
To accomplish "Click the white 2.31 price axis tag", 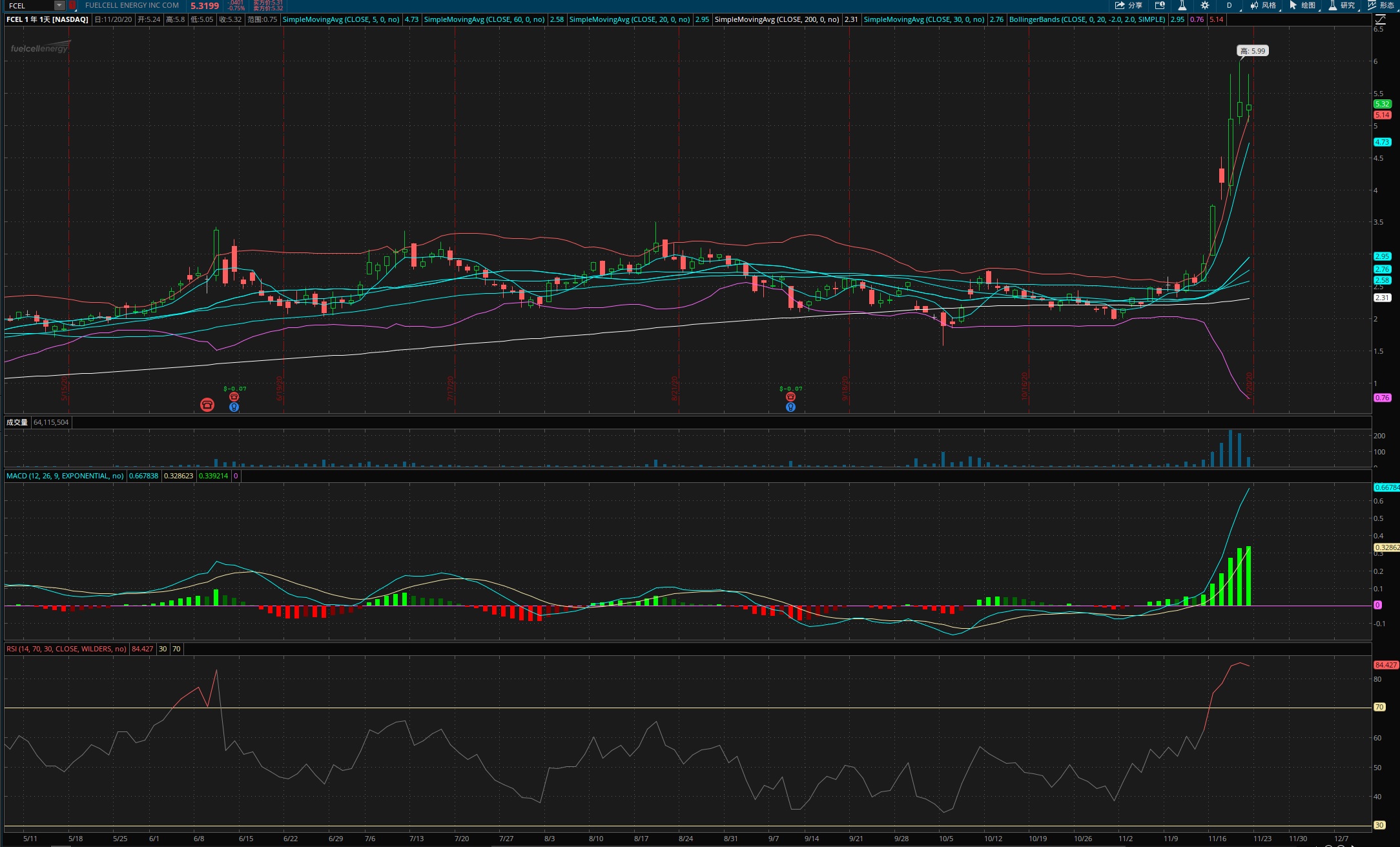I will coord(1383,298).
